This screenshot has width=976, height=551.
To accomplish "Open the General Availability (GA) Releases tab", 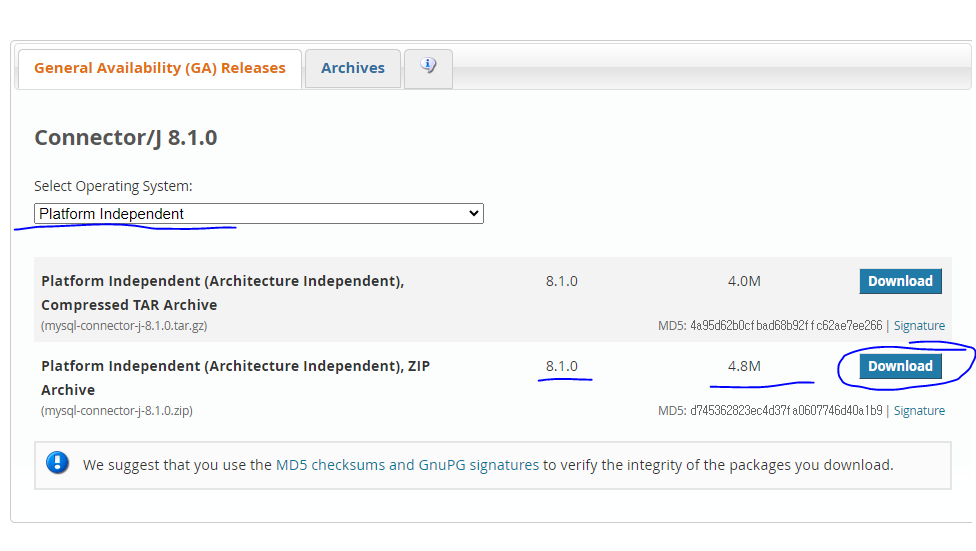I will [x=160, y=68].
